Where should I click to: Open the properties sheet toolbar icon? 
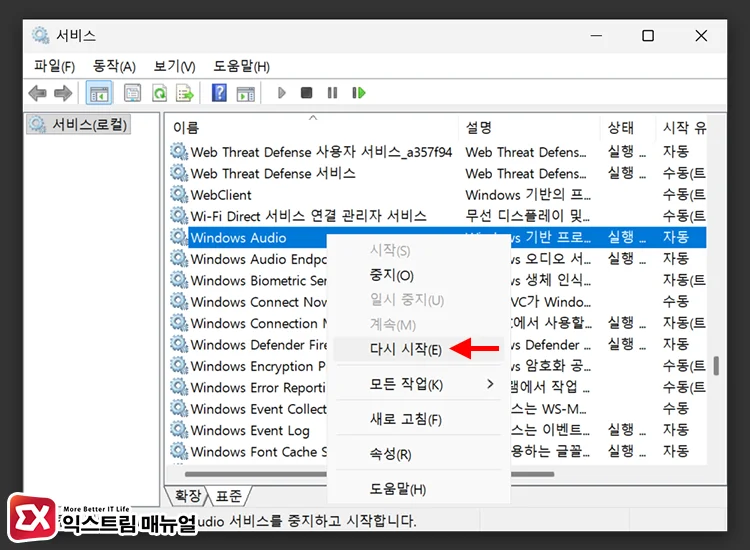[x=132, y=93]
